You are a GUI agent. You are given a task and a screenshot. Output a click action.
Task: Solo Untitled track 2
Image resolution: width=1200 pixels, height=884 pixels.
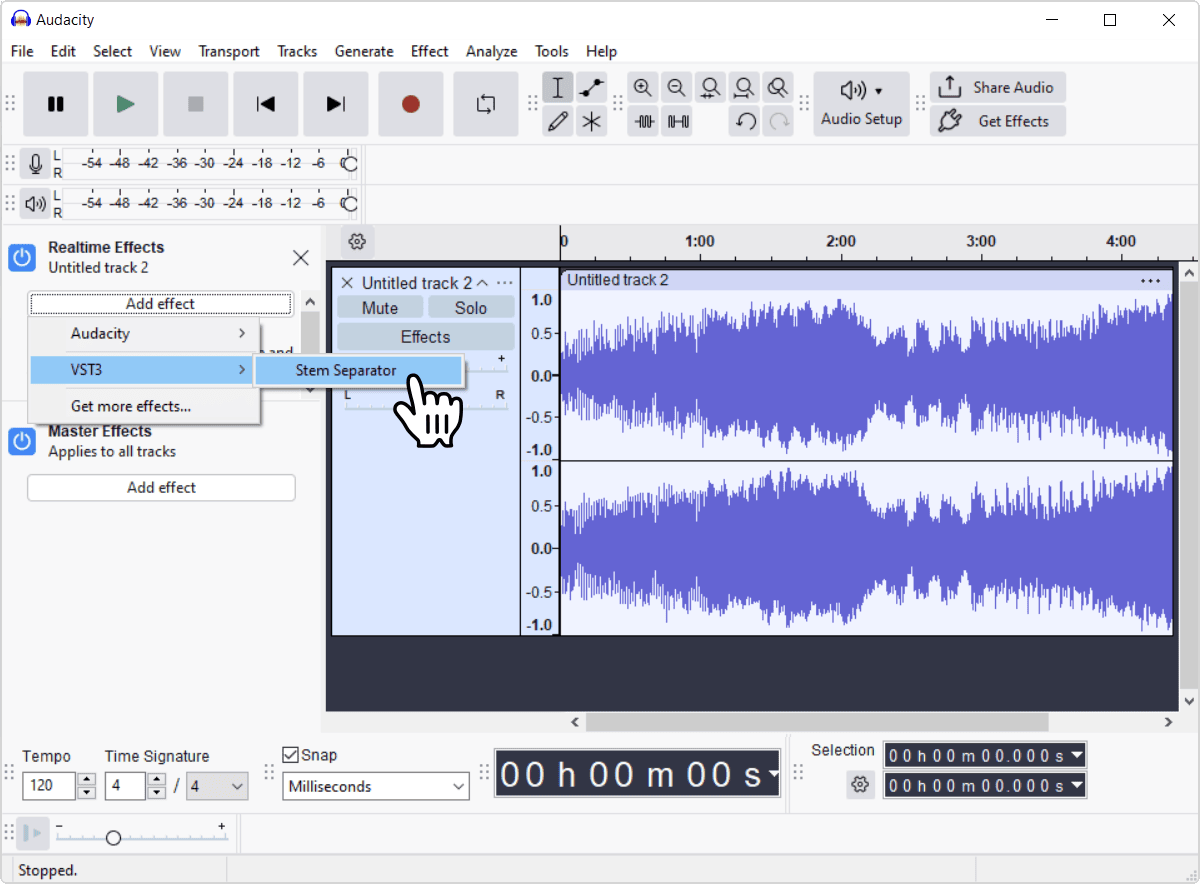click(x=471, y=308)
